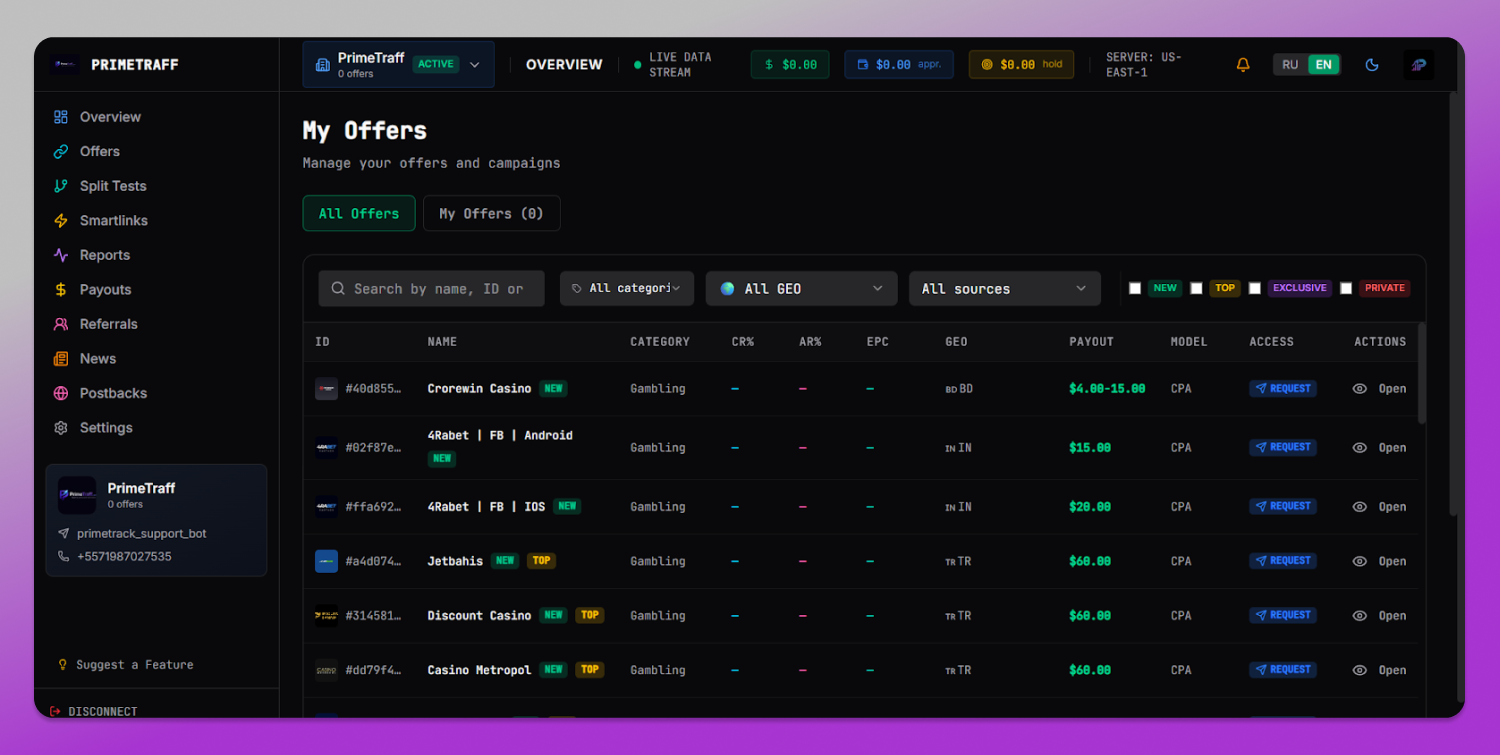Screen dimensions: 1500x755
Task: Open the All categories dropdown
Action: tap(627, 288)
